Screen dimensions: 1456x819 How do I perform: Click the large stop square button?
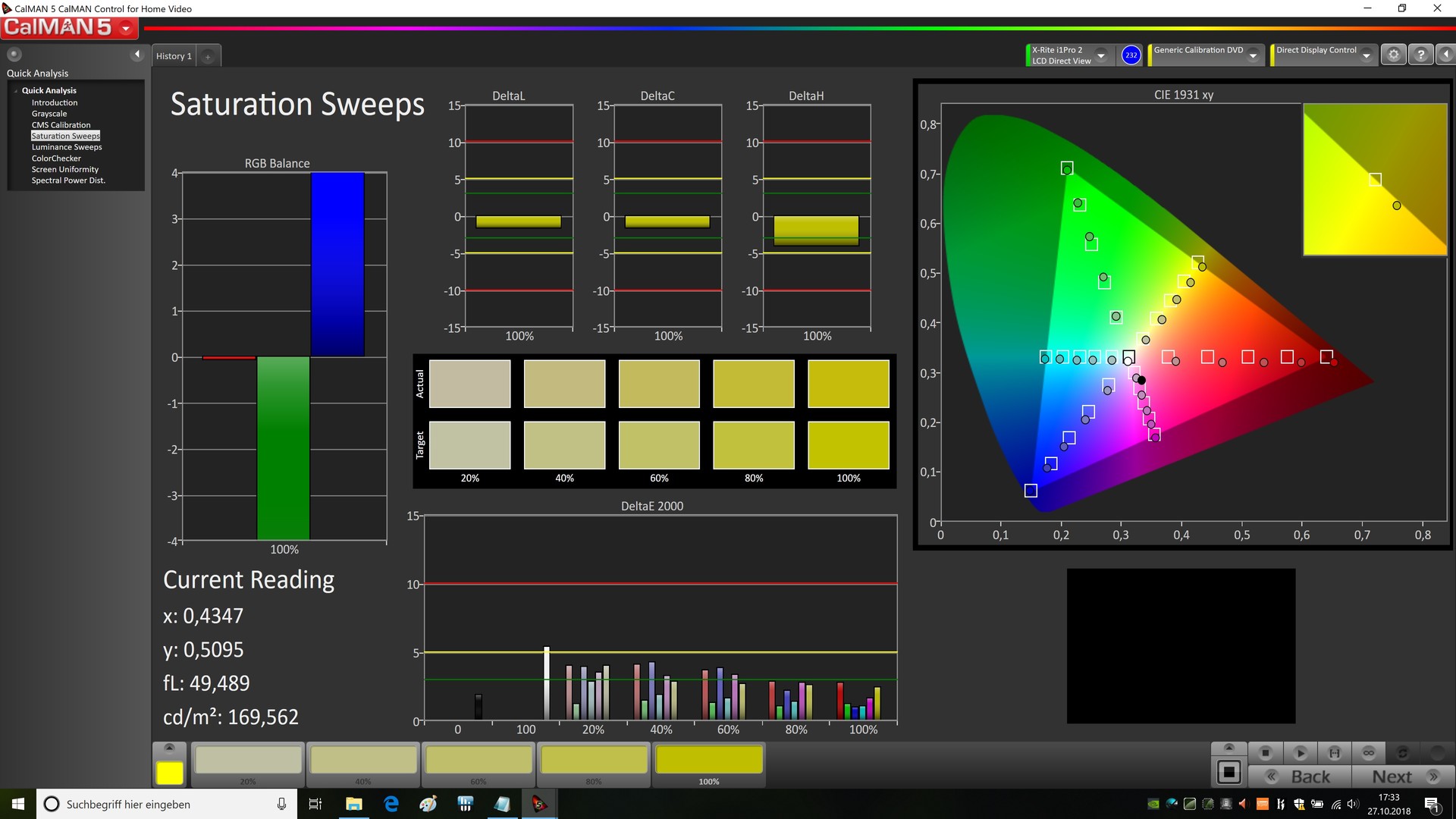(1229, 773)
